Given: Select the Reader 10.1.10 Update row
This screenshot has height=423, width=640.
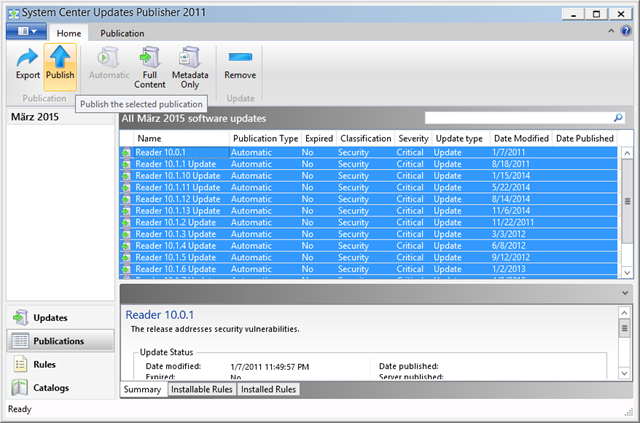Looking at the screenshot, I should [x=369, y=176].
